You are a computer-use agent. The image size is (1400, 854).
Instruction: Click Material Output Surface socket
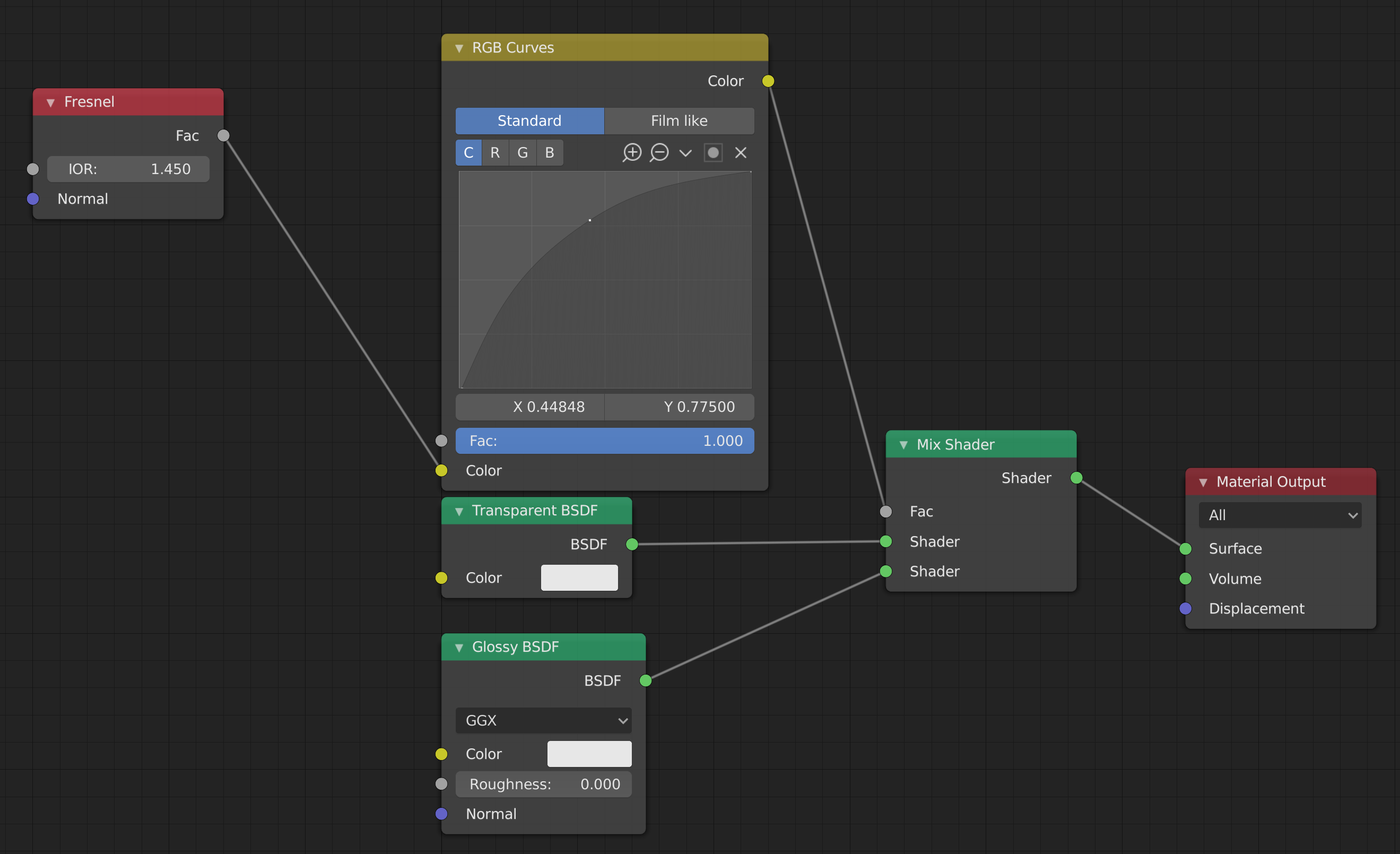coord(1186,549)
